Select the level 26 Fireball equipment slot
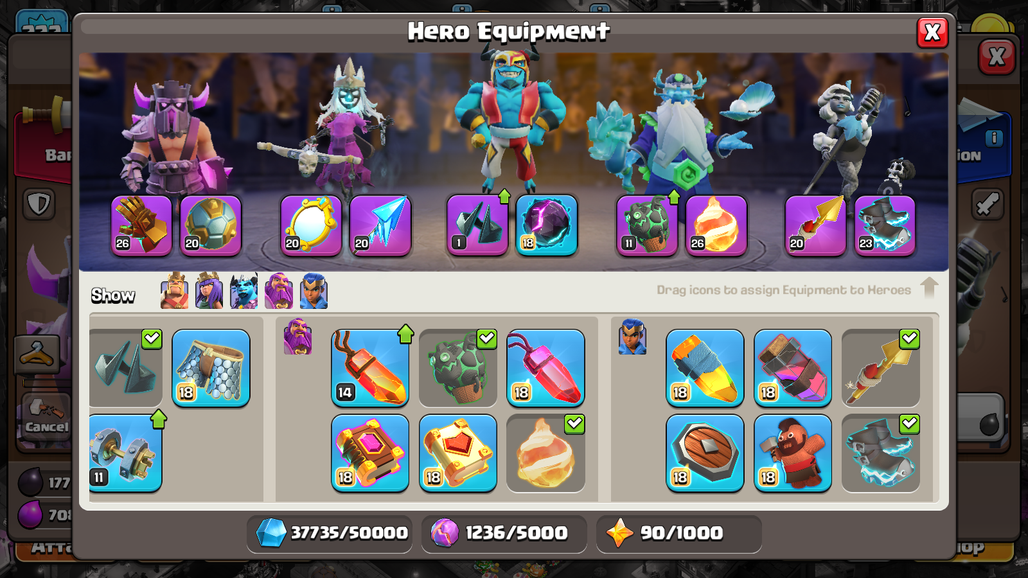 (x=717, y=225)
